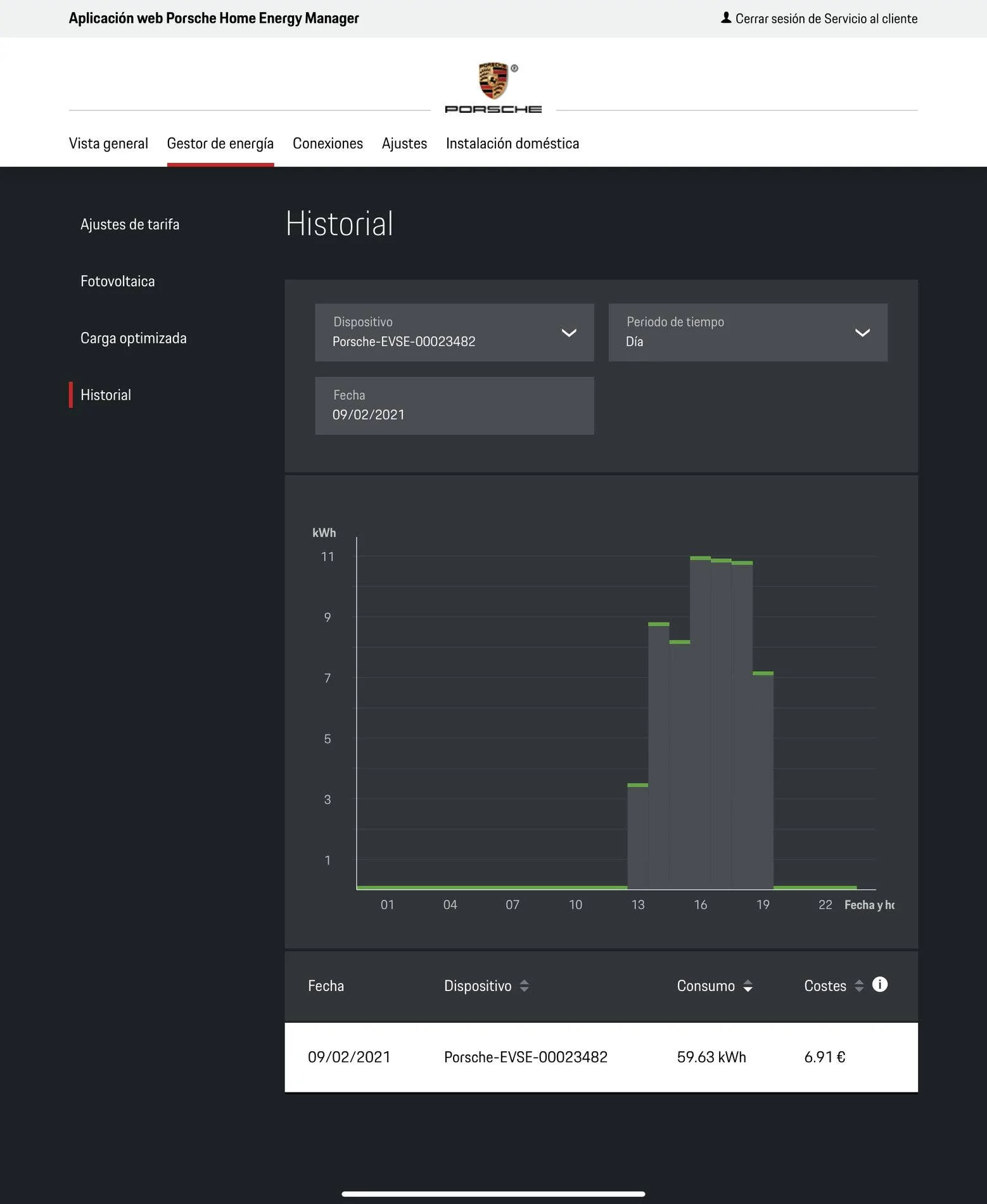Click the kWh axis label
Image resolution: width=987 pixels, height=1204 pixels.
(x=324, y=533)
